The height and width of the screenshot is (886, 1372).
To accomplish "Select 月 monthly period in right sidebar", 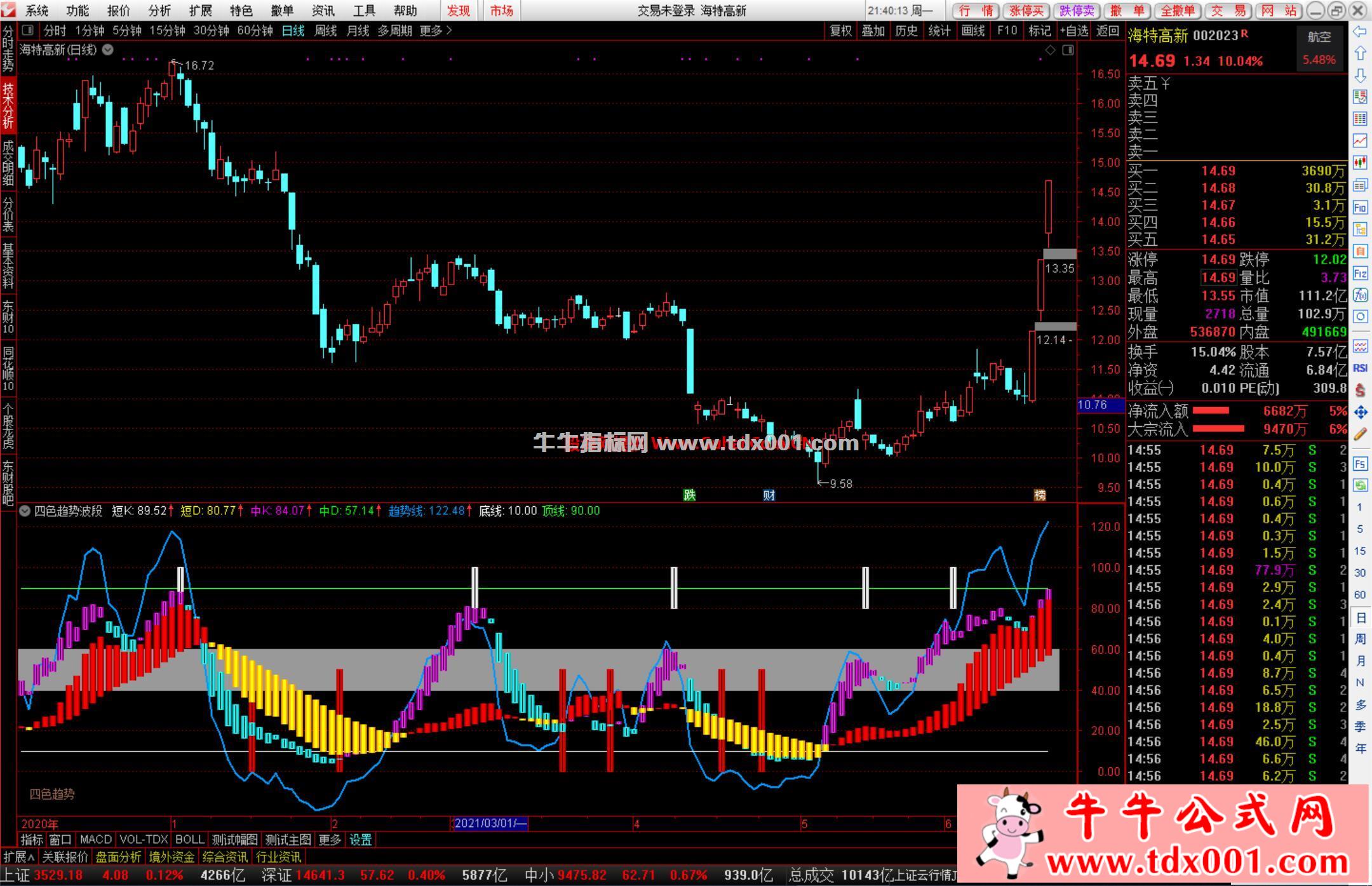I will point(1360,661).
